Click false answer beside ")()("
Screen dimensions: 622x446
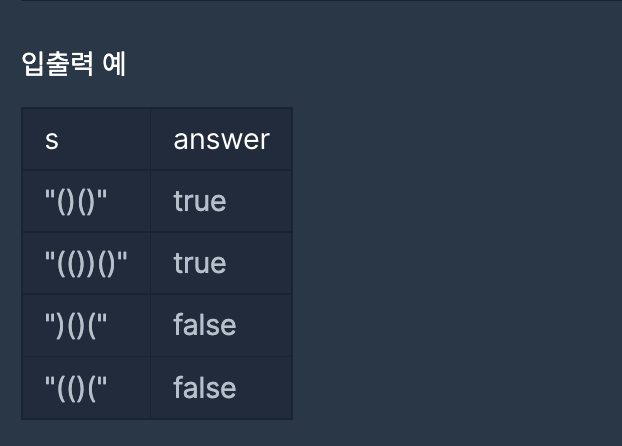tap(205, 325)
